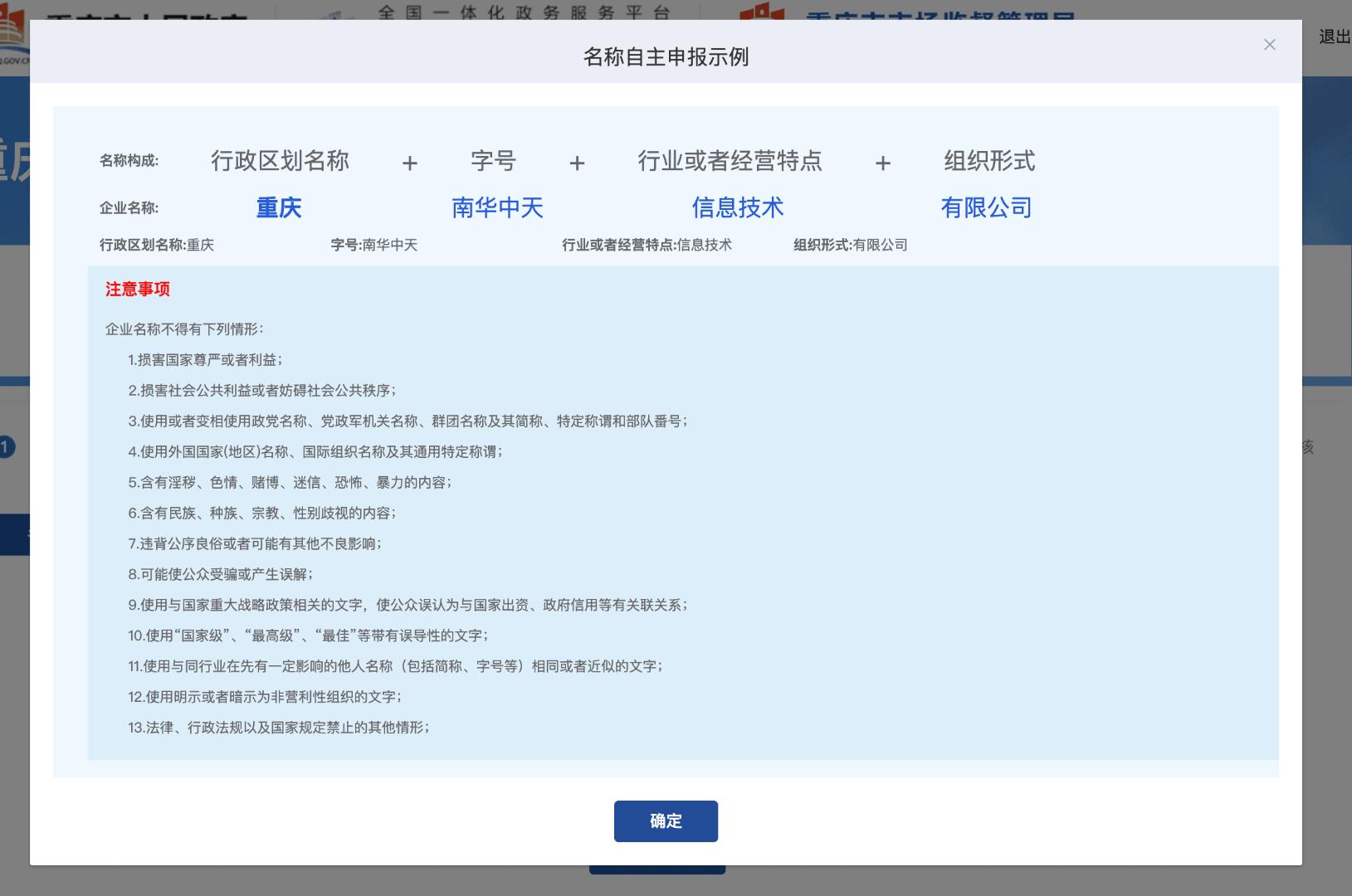Select the blue example text 重庆
Viewport: 1352px width, 896px height.
(278, 208)
